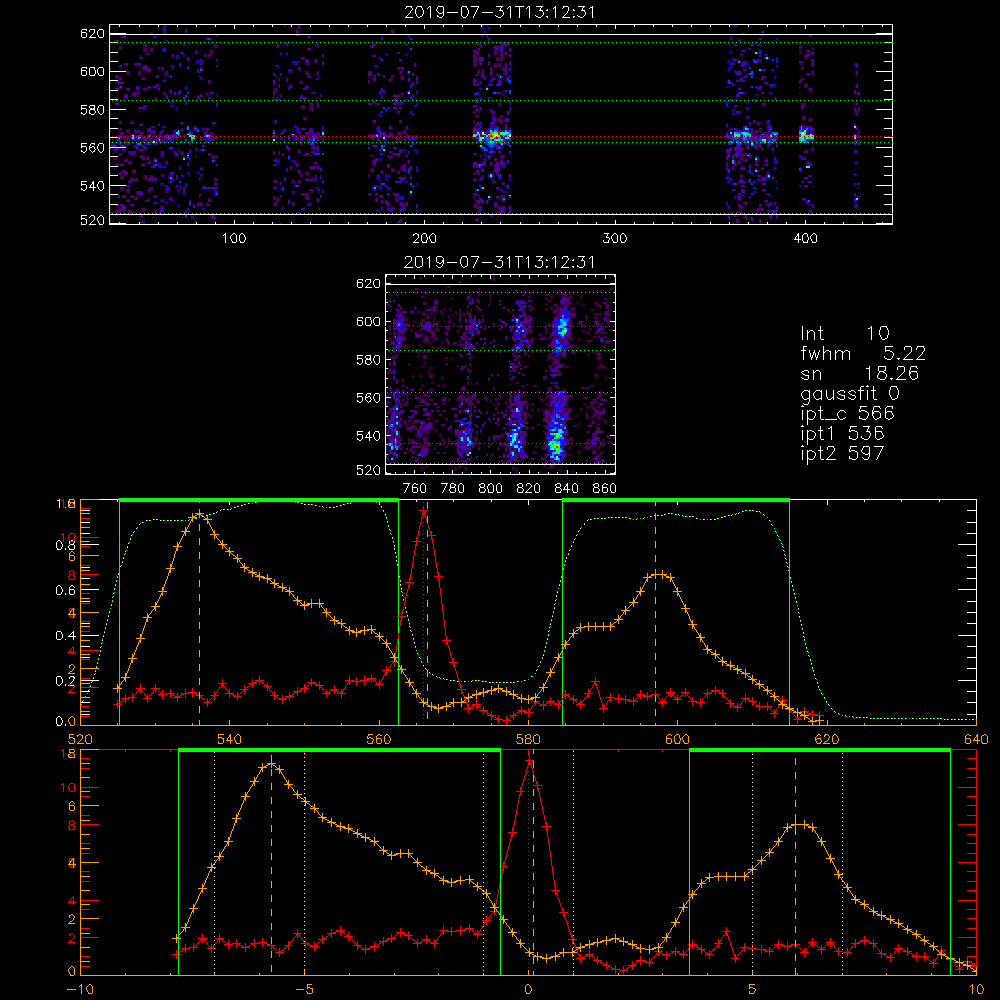
Task: Click x-axis label 640 of upper line plot
Action: pyautogui.click(x=976, y=739)
